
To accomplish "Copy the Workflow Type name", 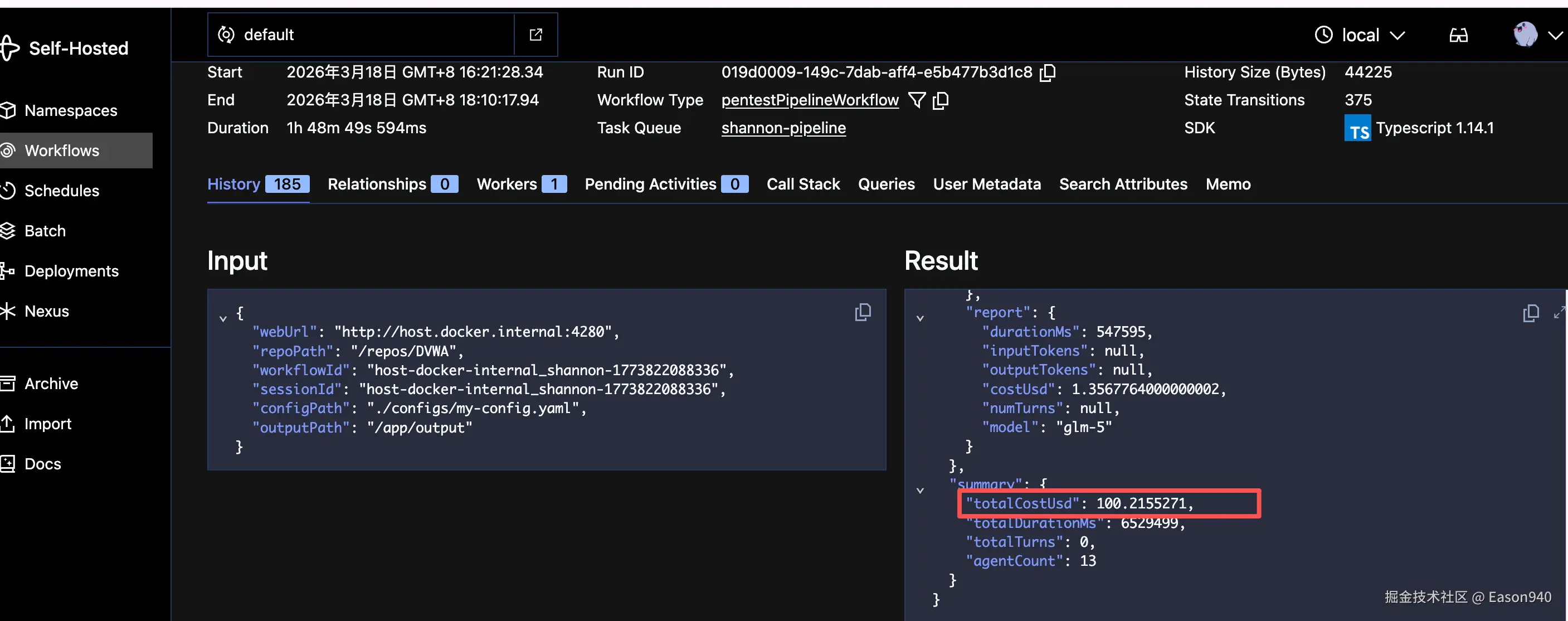I will point(941,100).
